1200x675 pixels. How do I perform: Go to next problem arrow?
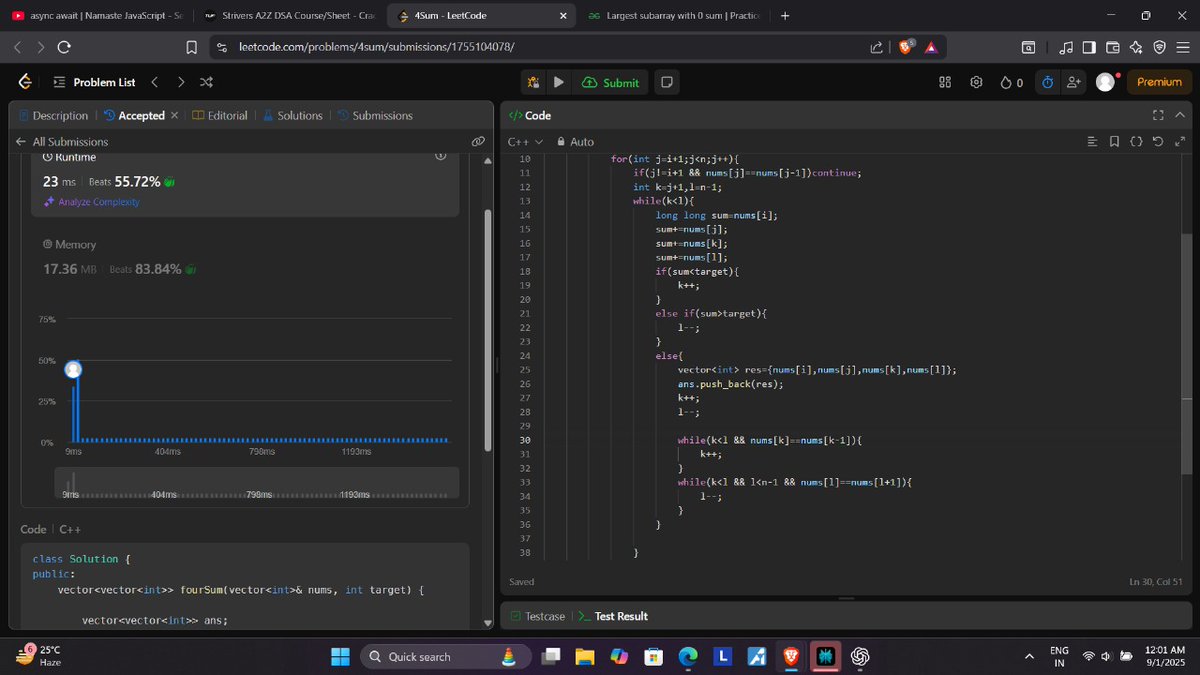coord(181,82)
